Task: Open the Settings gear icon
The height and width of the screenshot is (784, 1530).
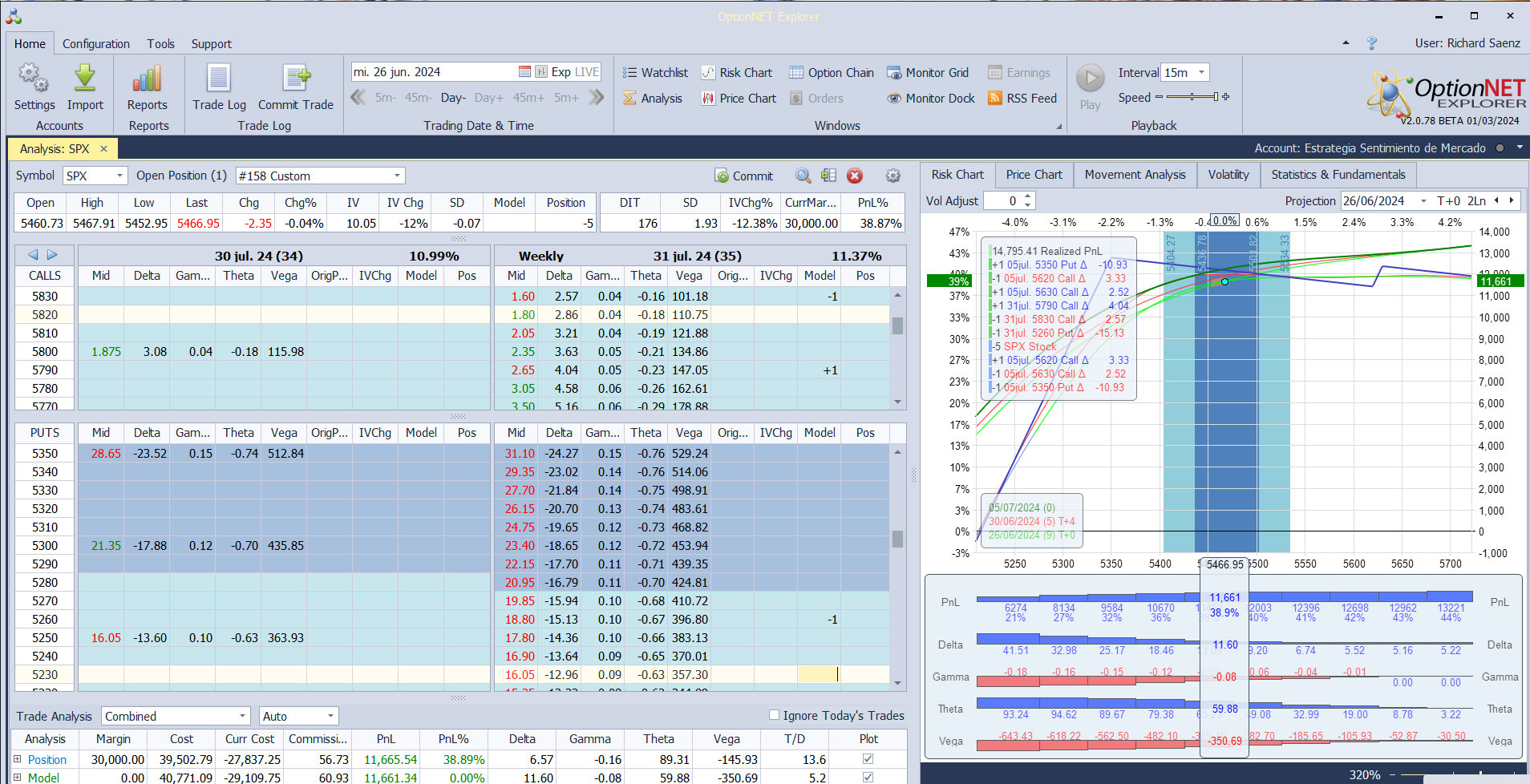Action: pyautogui.click(x=34, y=79)
